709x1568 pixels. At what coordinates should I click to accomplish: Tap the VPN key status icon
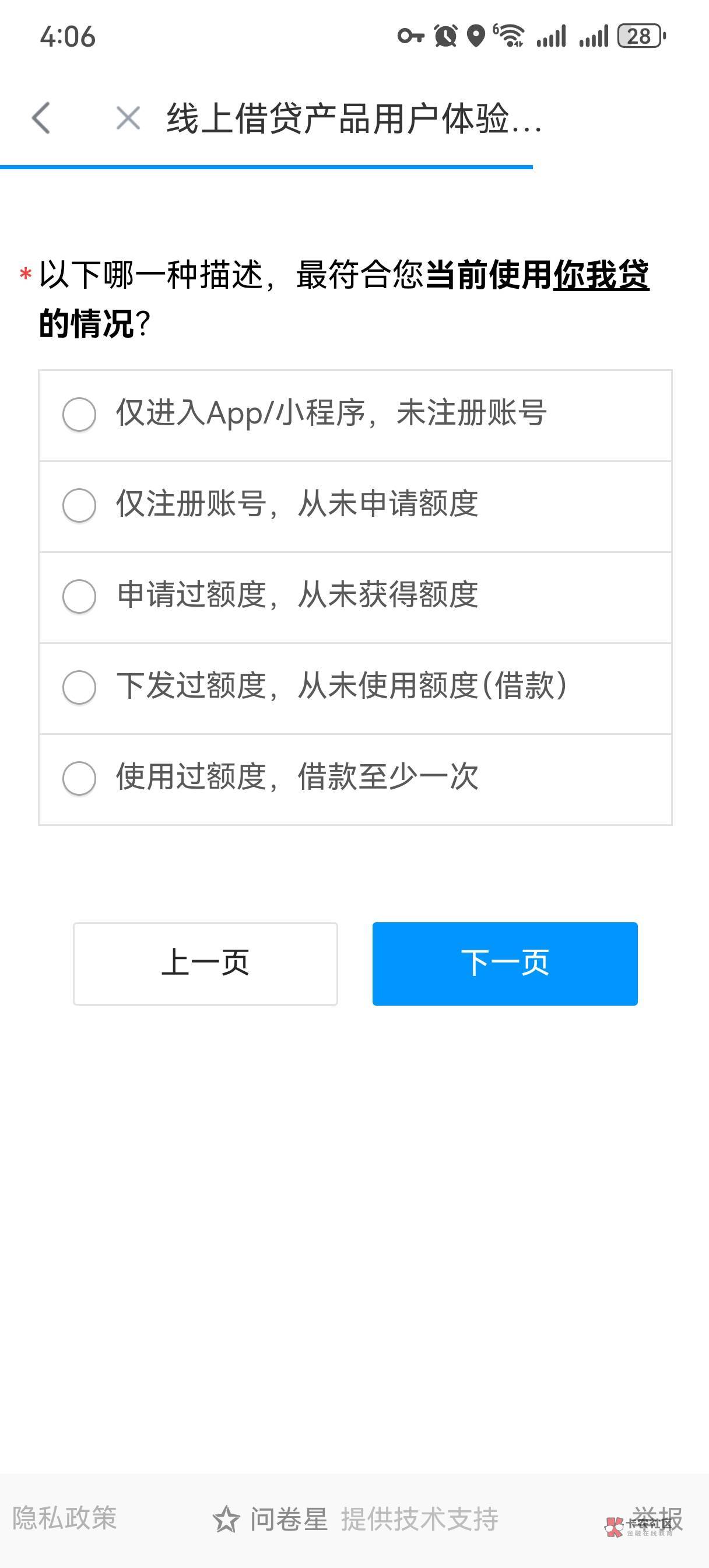click(410, 36)
